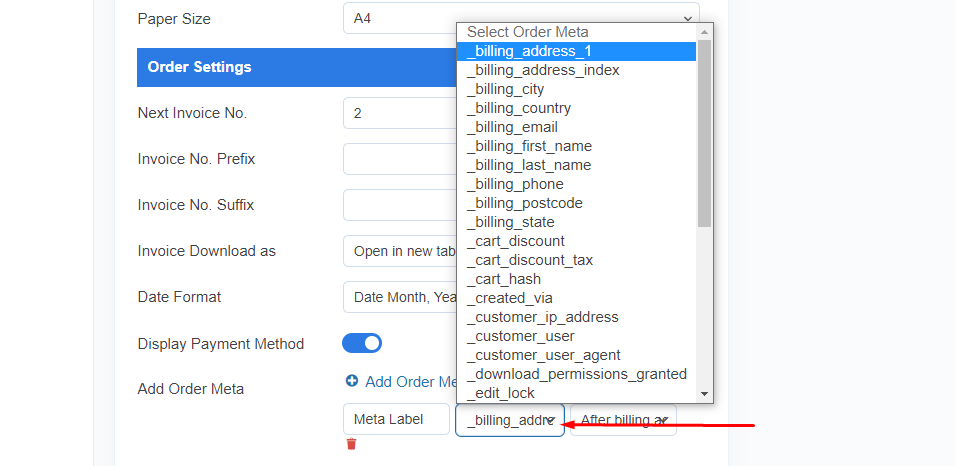Viewport: 955px width, 466px height.
Task: Pick the _cart_discount_tax option
Action: coord(576,260)
